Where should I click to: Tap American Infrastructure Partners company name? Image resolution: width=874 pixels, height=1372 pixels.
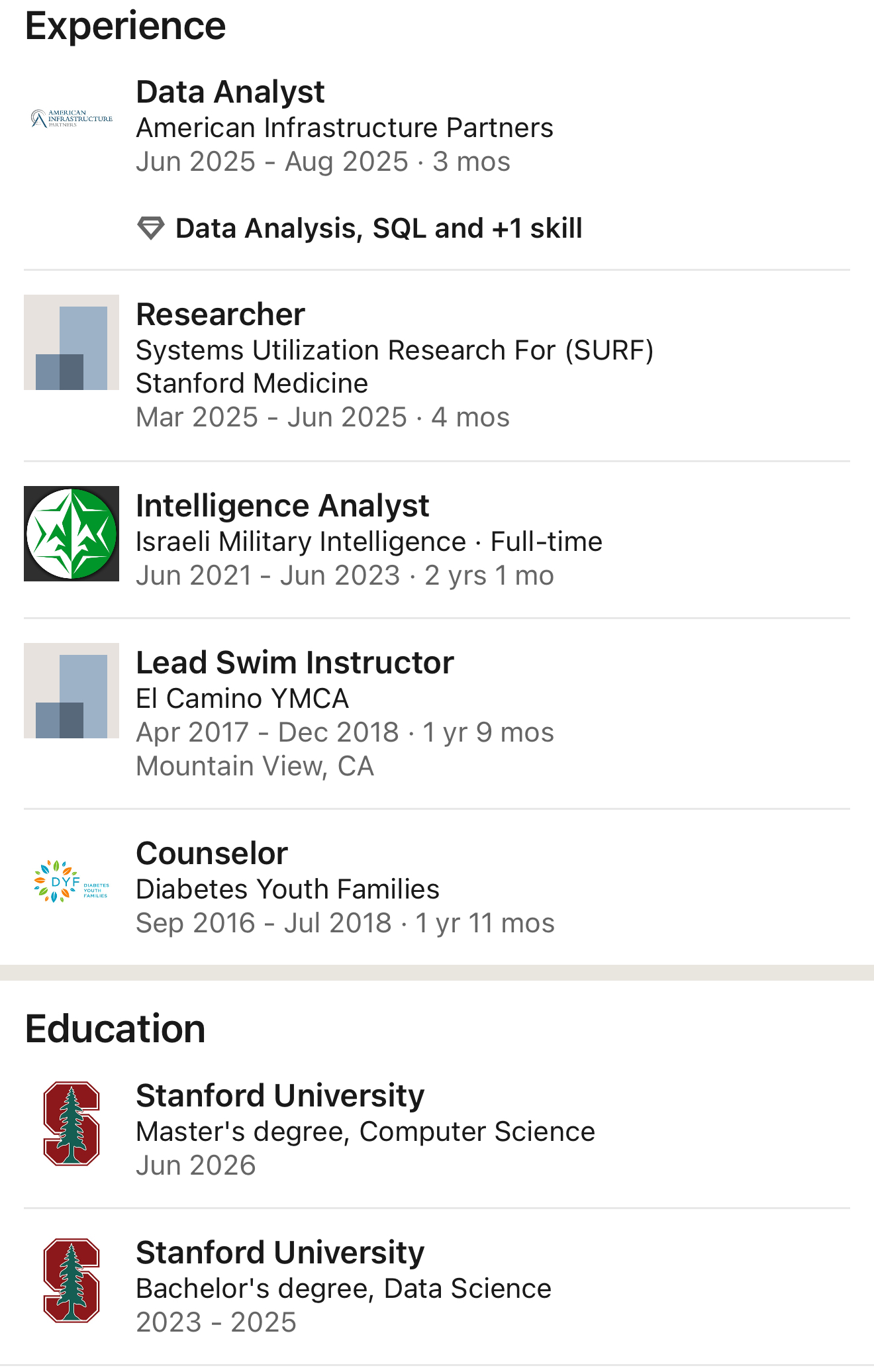pos(344,128)
